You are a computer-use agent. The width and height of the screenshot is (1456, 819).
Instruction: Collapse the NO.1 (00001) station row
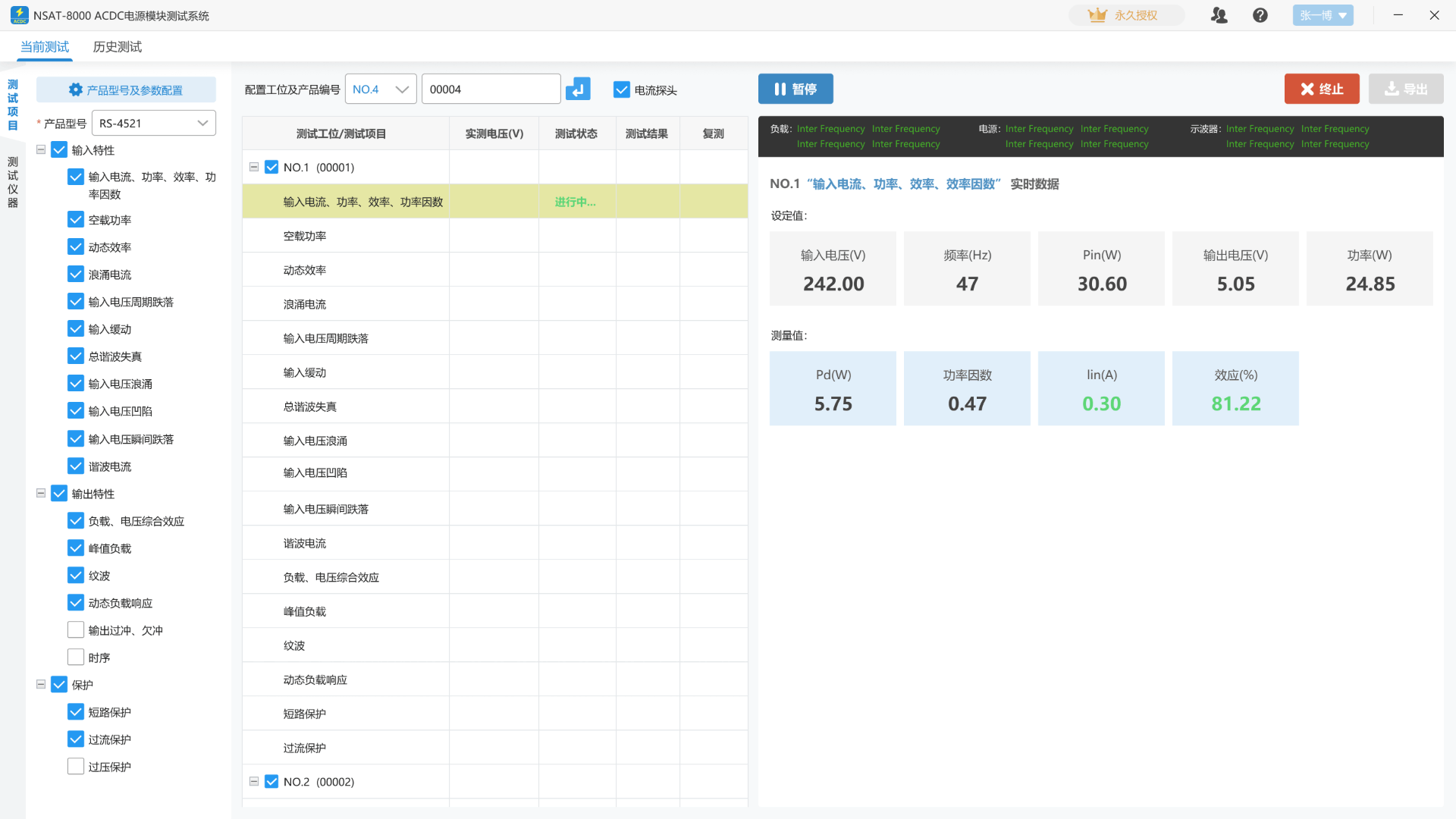click(254, 167)
